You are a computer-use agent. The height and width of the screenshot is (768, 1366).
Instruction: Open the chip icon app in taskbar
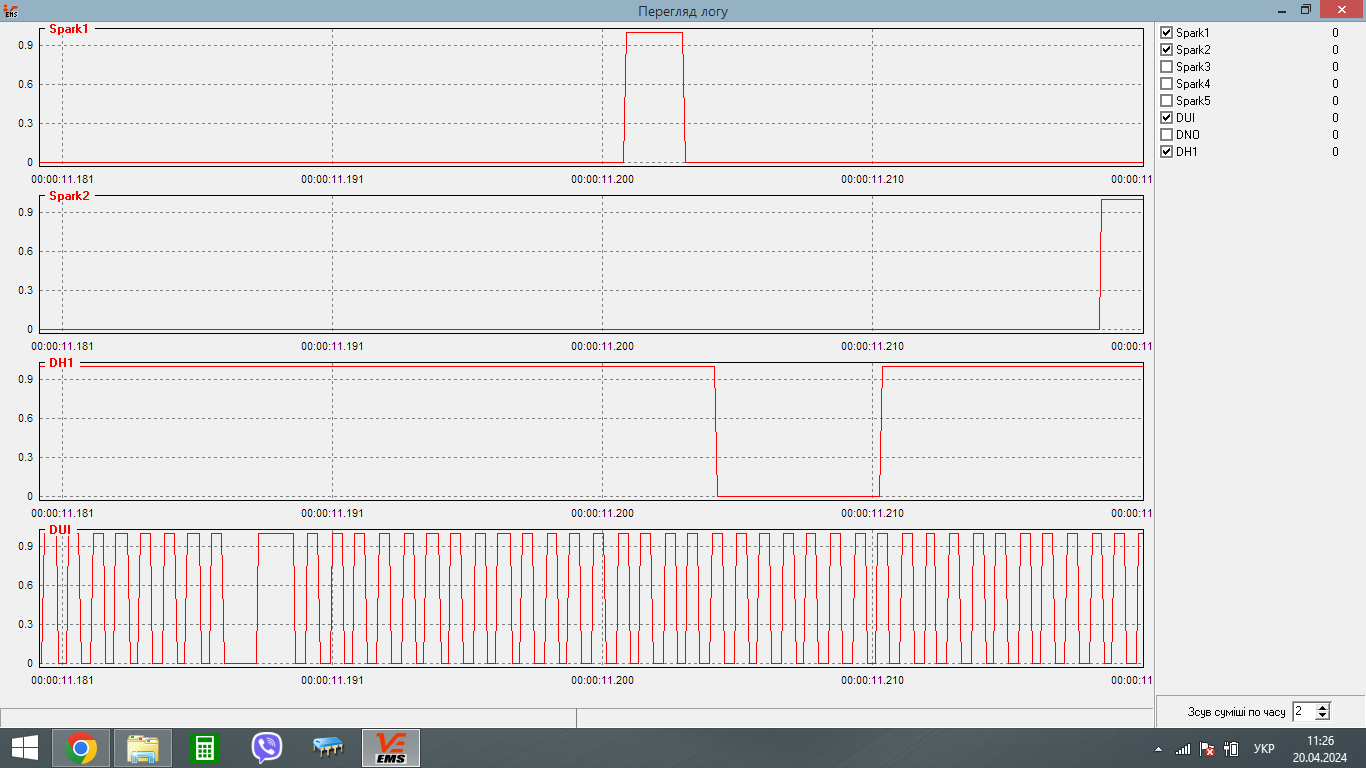tap(328, 748)
